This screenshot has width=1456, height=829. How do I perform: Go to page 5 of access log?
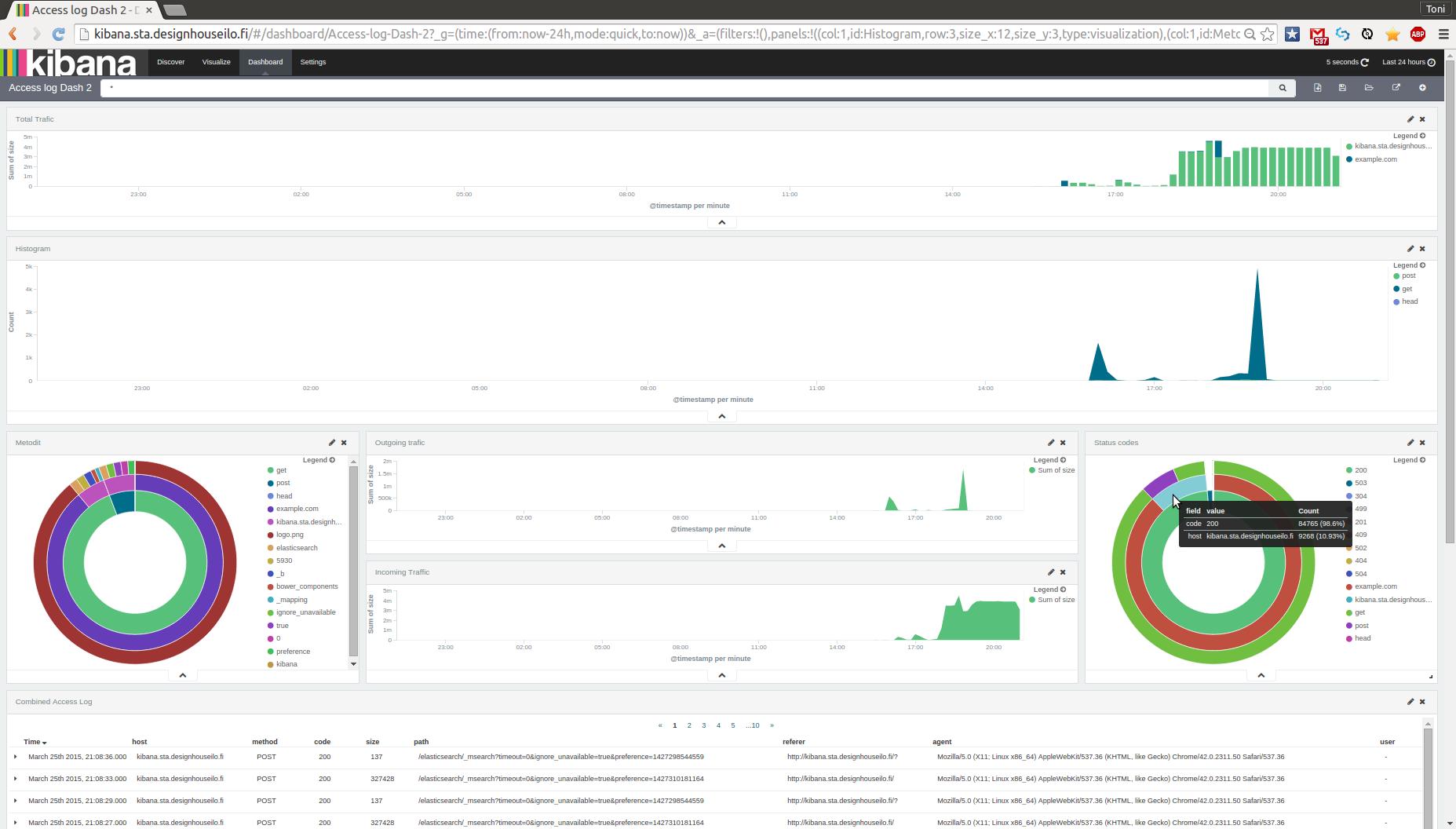pos(733,725)
